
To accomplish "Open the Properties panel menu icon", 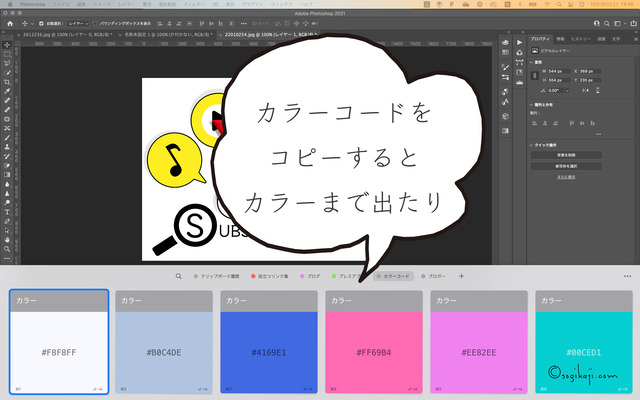I will coord(636,39).
